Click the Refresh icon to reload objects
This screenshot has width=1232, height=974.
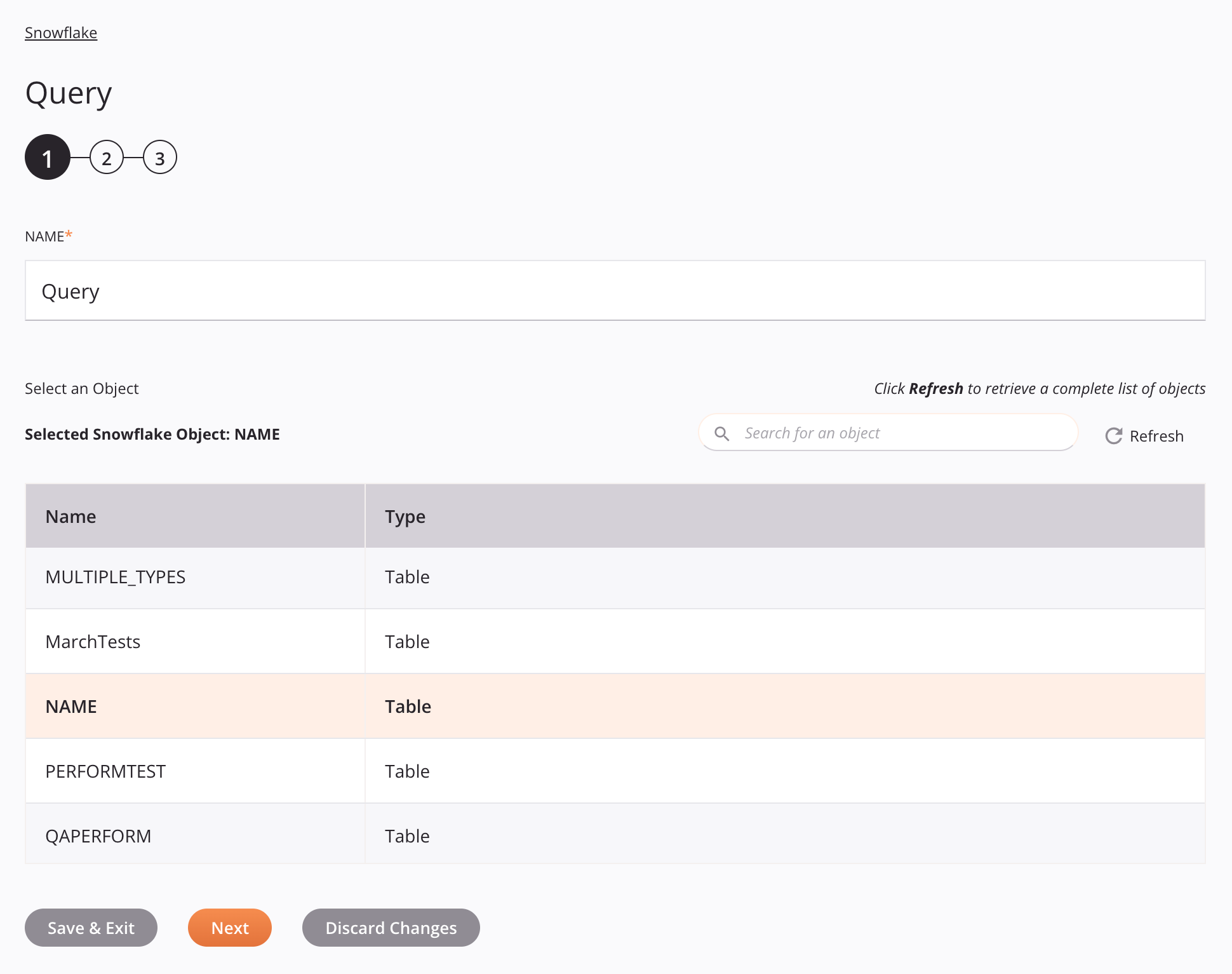click(x=1112, y=435)
